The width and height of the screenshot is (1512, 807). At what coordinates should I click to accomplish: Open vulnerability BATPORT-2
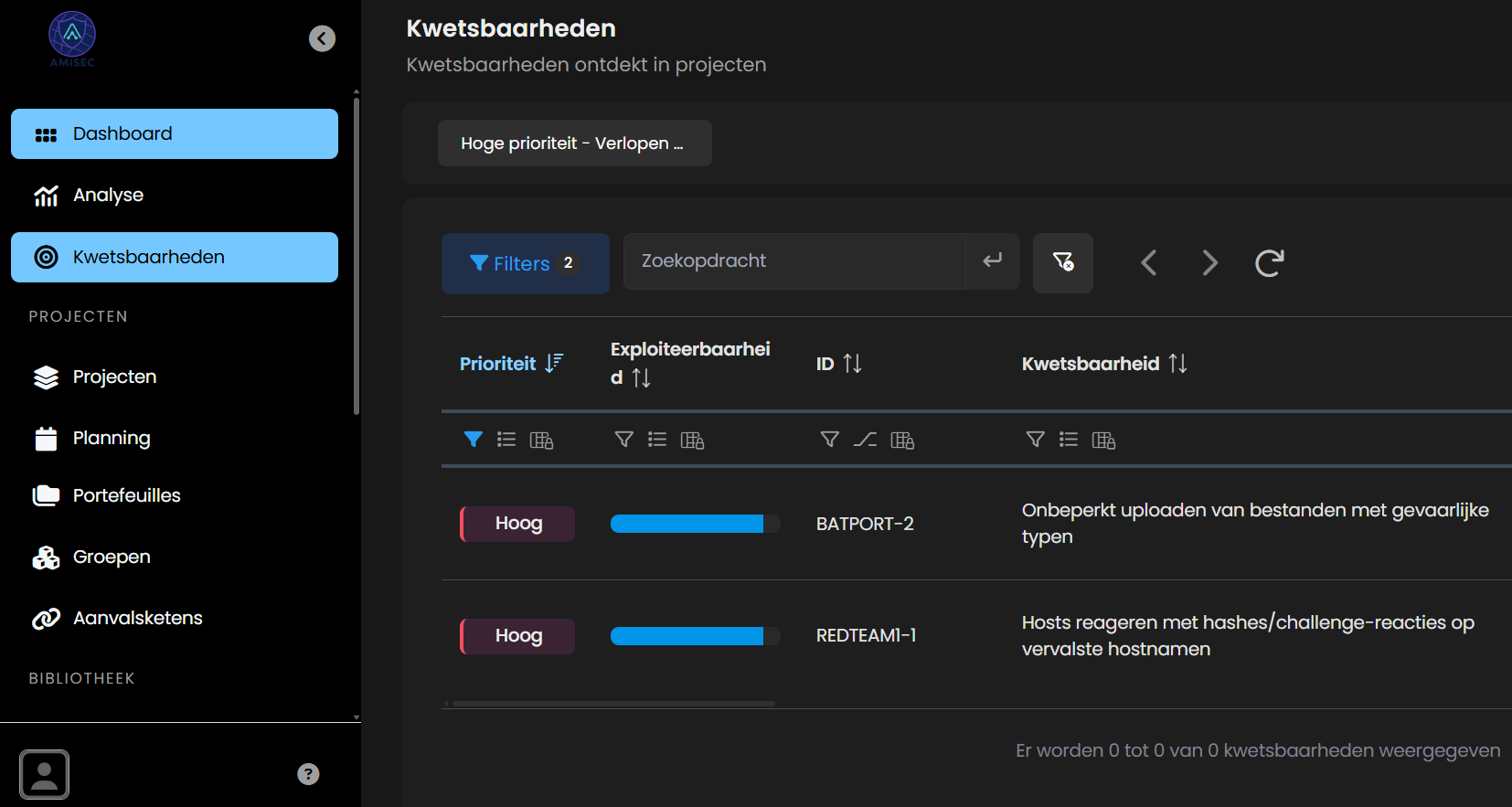864,524
